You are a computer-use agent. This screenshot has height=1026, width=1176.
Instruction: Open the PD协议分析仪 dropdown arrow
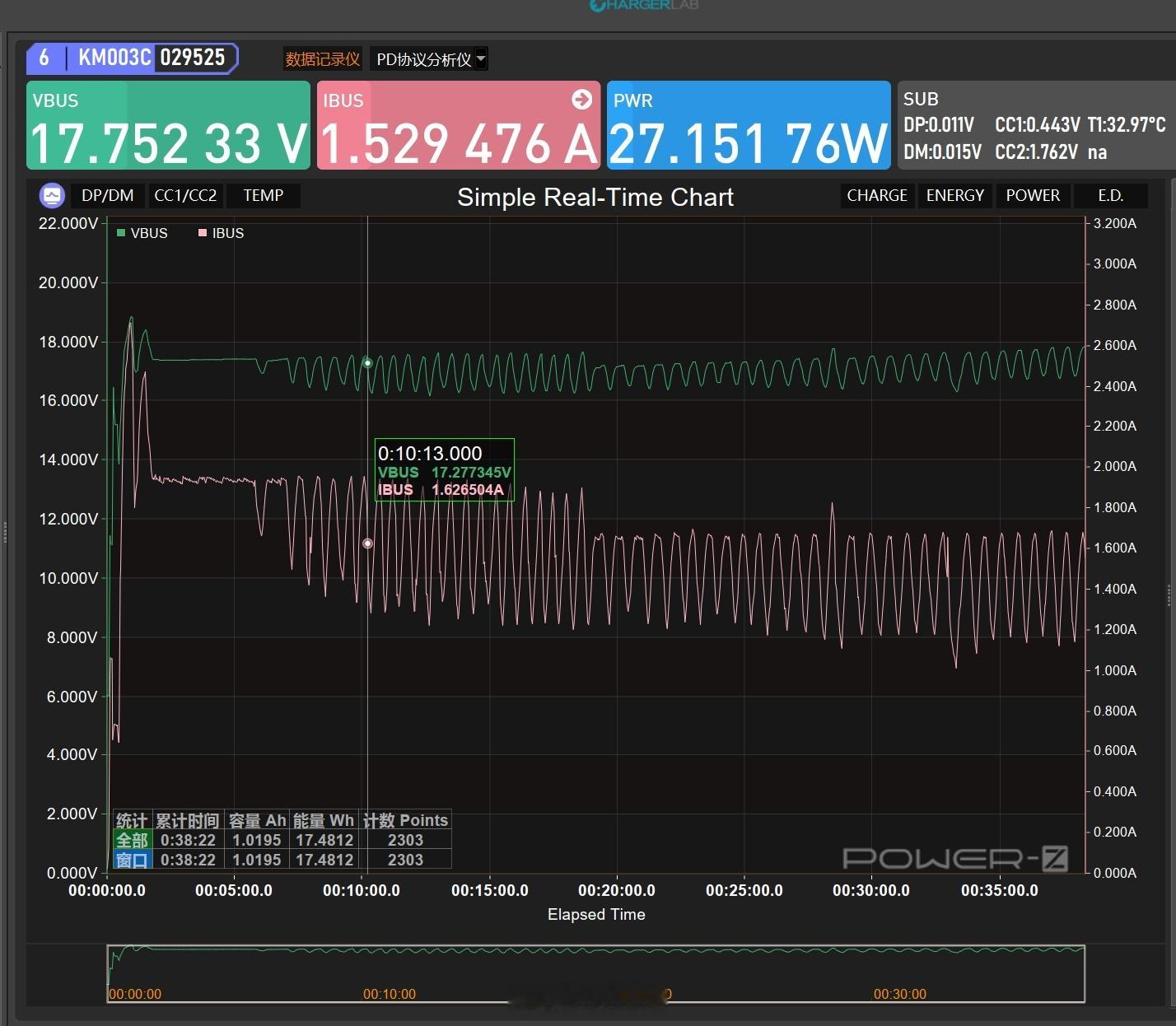coord(482,58)
